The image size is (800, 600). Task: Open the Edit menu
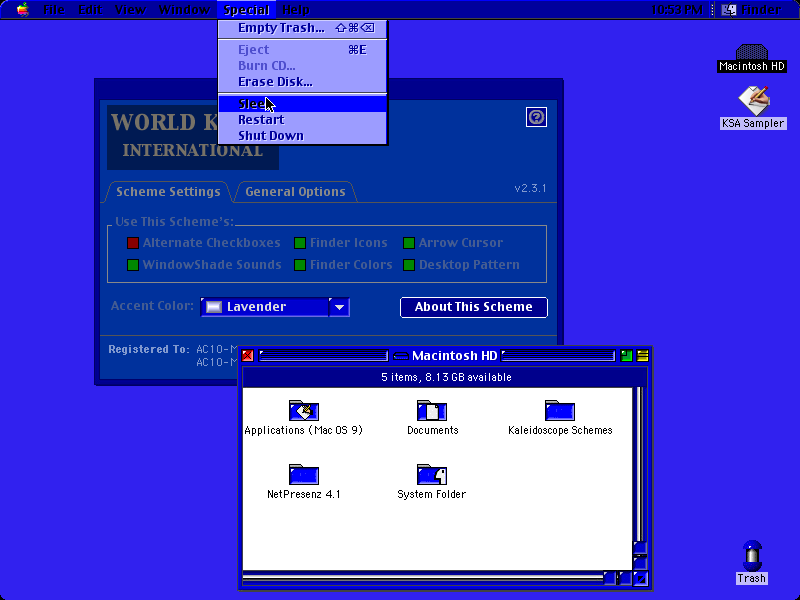[x=90, y=9]
